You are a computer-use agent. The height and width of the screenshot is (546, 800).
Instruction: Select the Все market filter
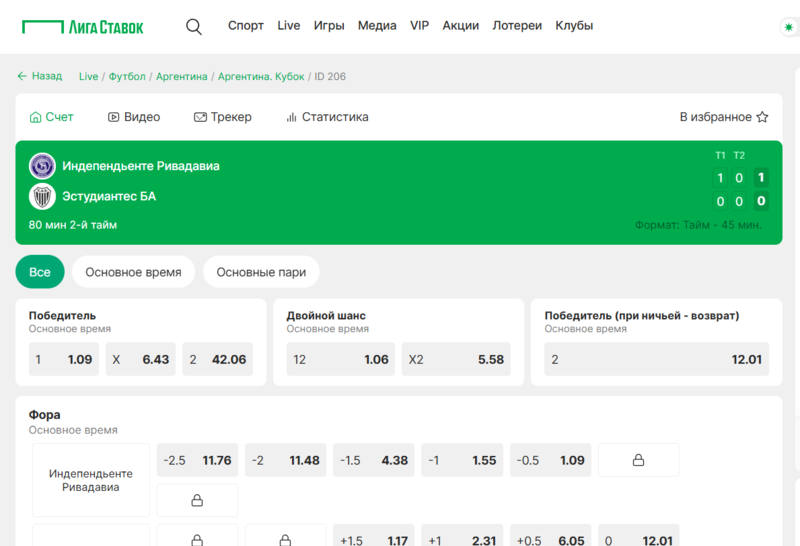coord(40,272)
